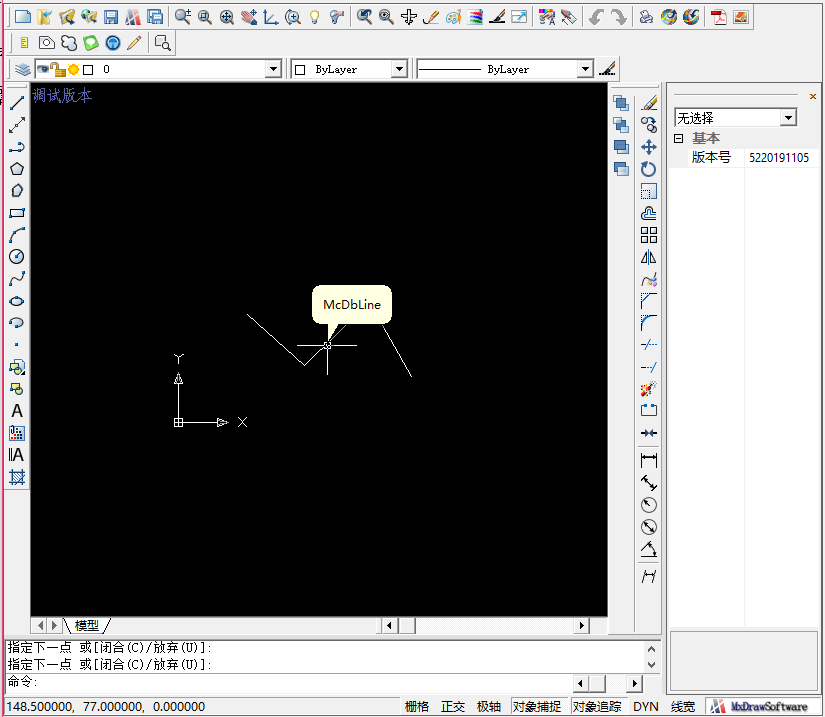Image resolution: width=825 pixels, height=717 pixels.
Task: Activate the single-line Text tool
Action: (x=17, y=411)
